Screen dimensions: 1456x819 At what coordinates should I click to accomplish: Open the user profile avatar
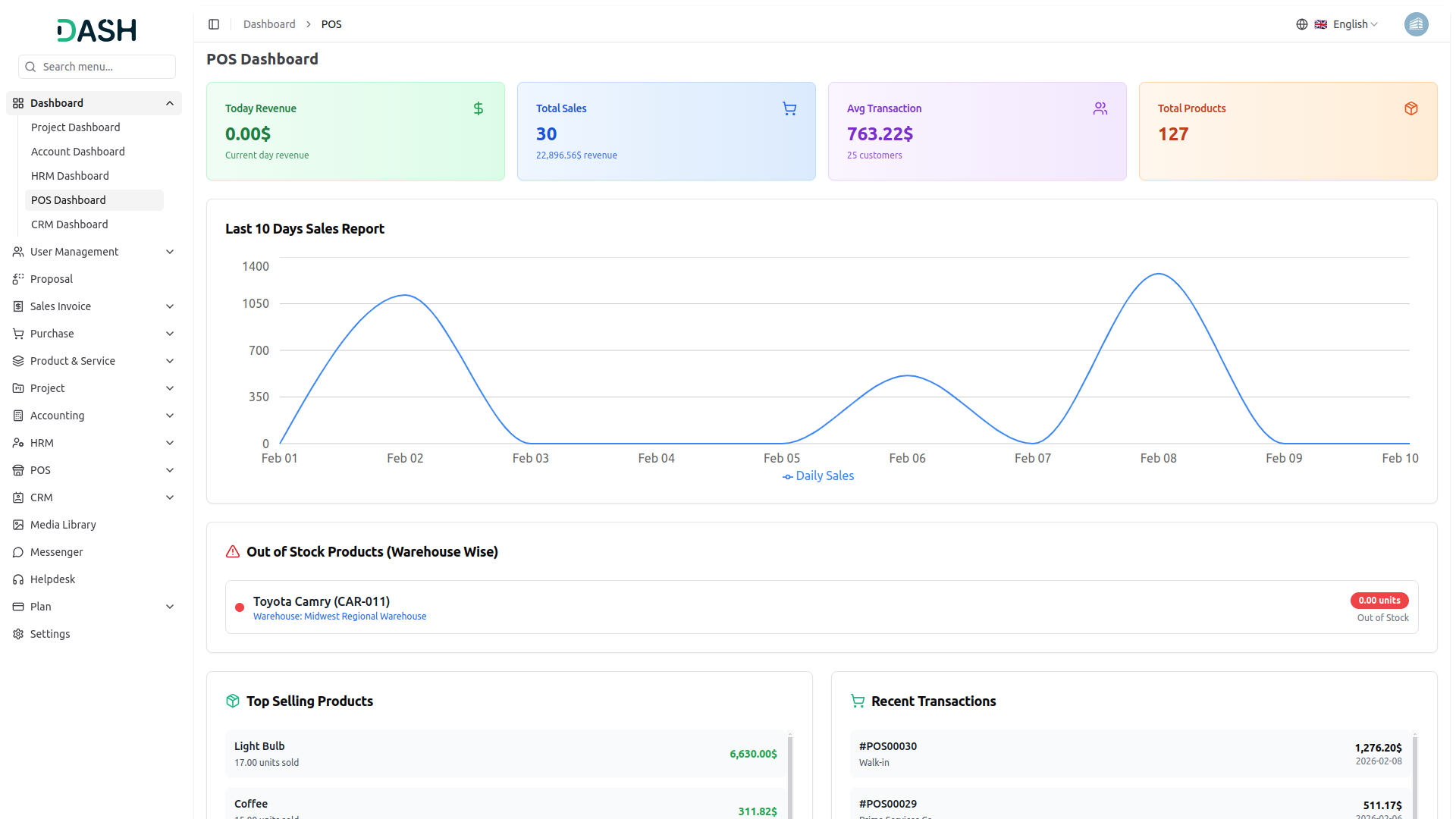click(1416, 24)
